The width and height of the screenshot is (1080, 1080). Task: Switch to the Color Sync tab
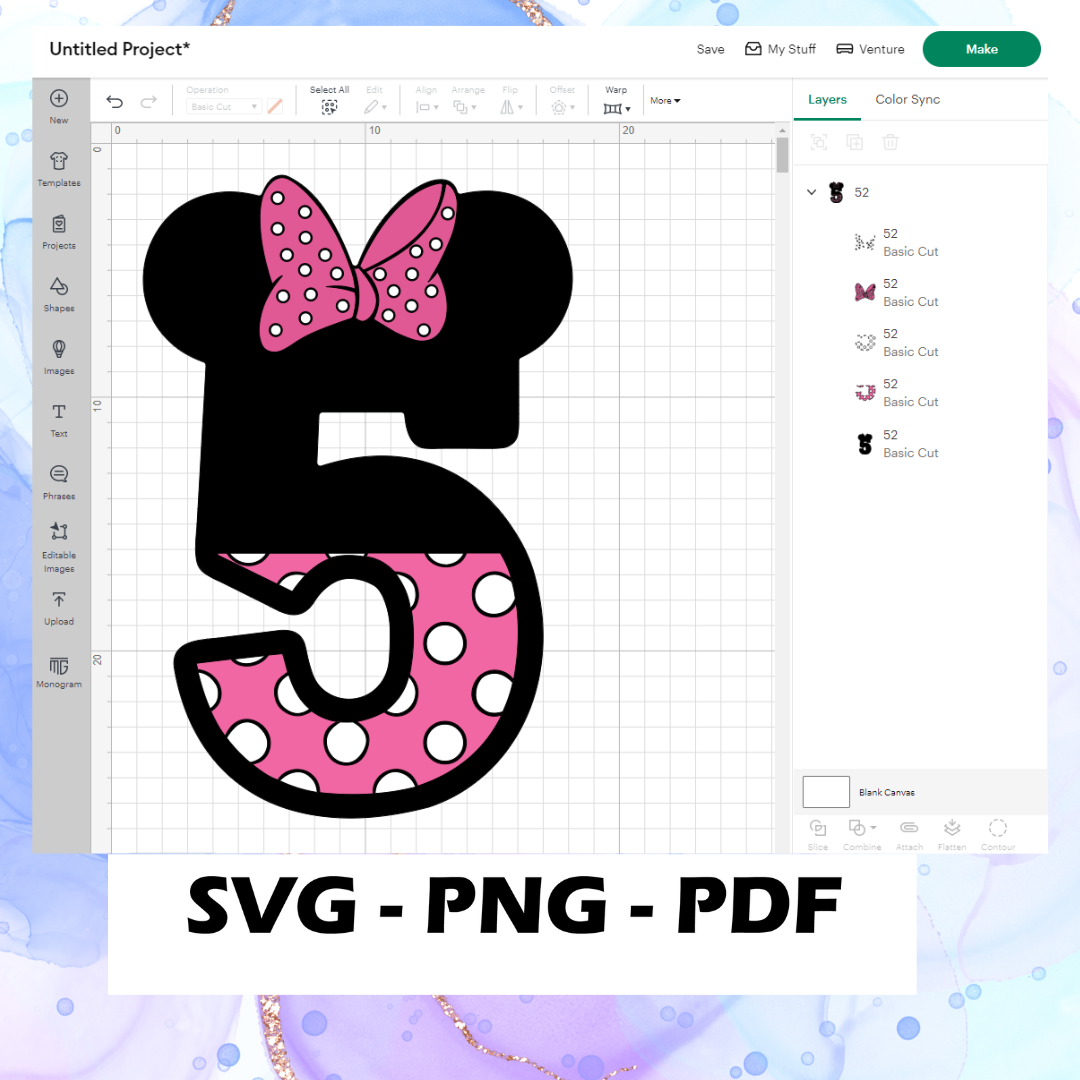pyautogui.click(x=907, y=99)
